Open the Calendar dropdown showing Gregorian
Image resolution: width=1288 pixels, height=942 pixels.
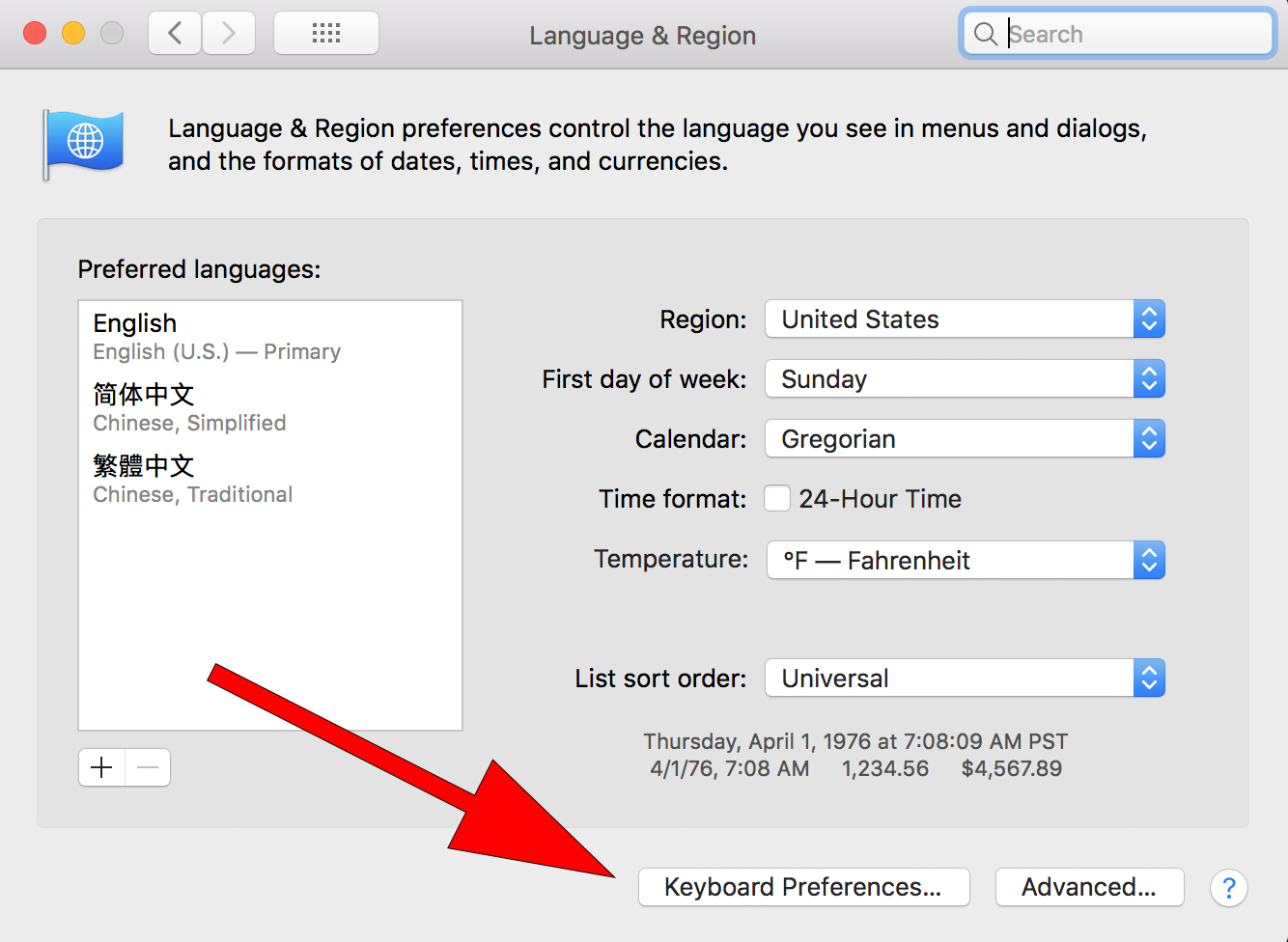tap(965, 439)
